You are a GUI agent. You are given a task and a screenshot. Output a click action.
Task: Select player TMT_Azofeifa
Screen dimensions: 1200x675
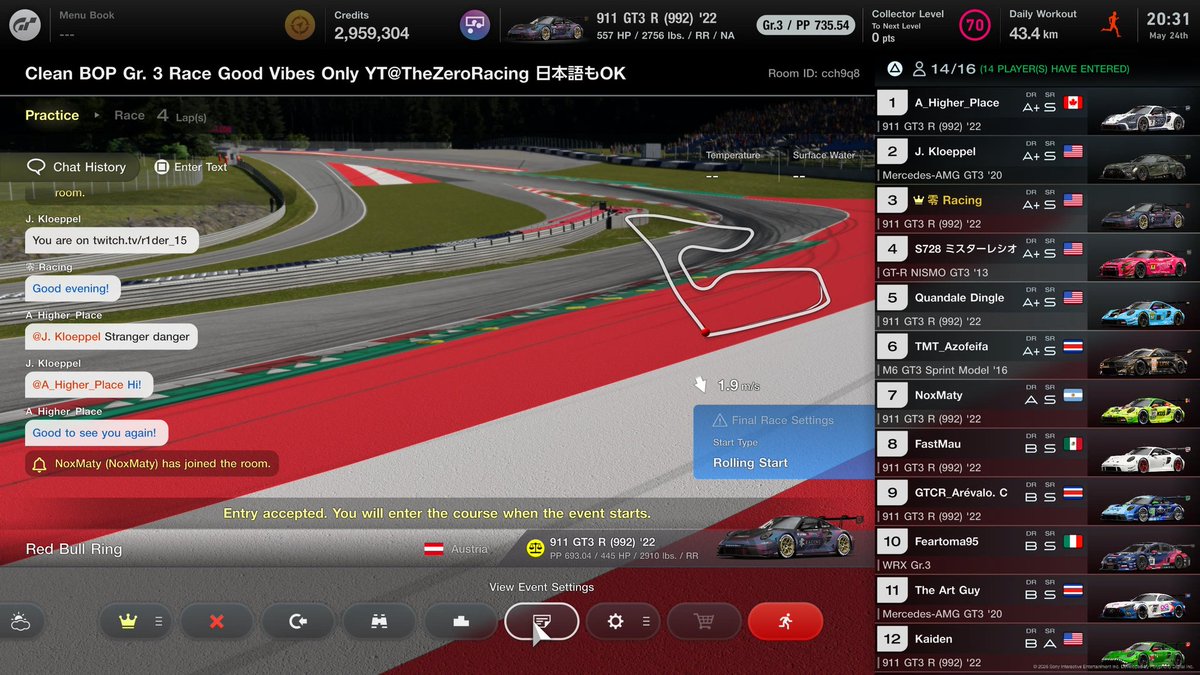point(1038,355)
